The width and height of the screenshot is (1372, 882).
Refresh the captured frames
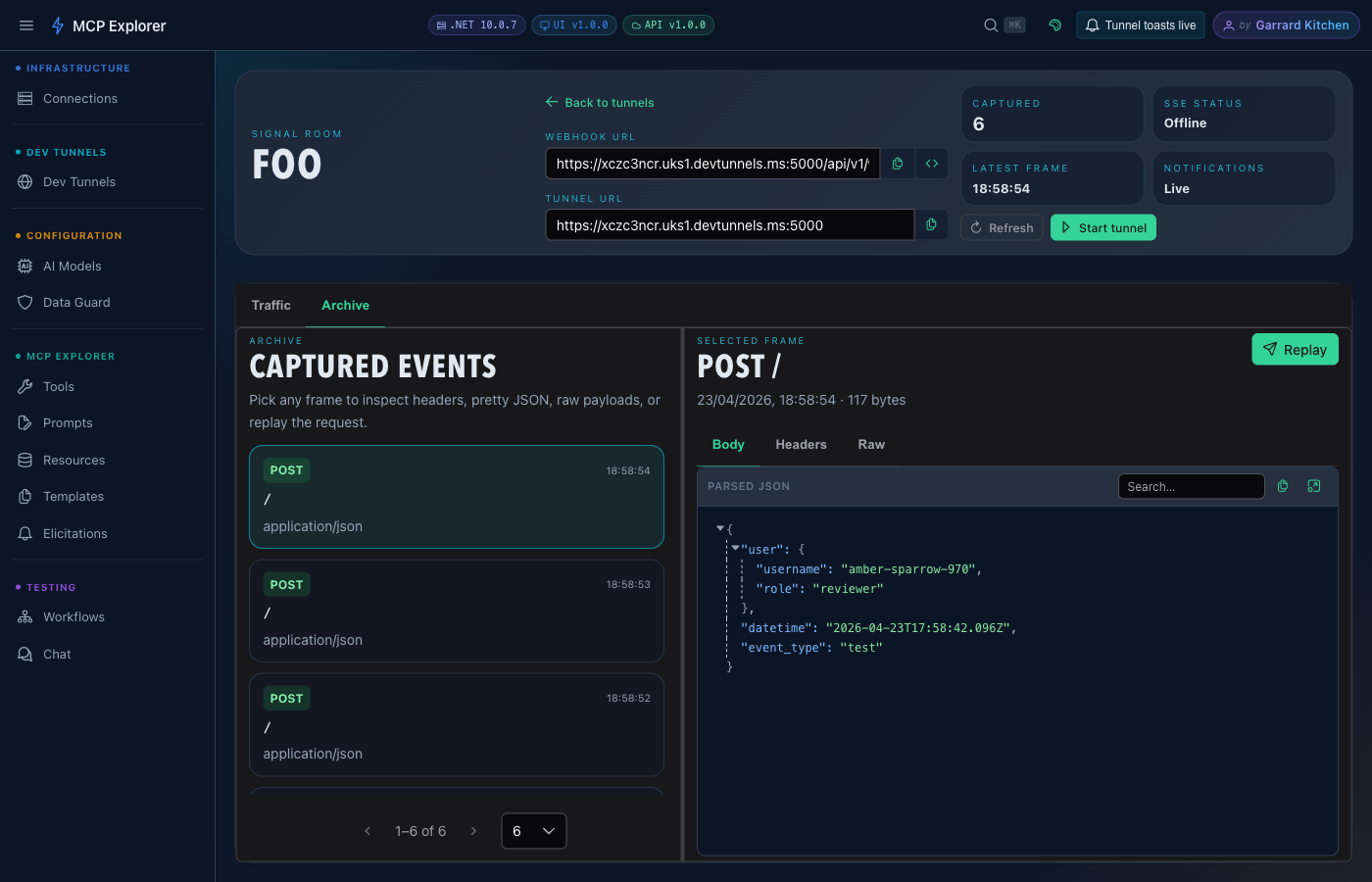pos(1002,227)
